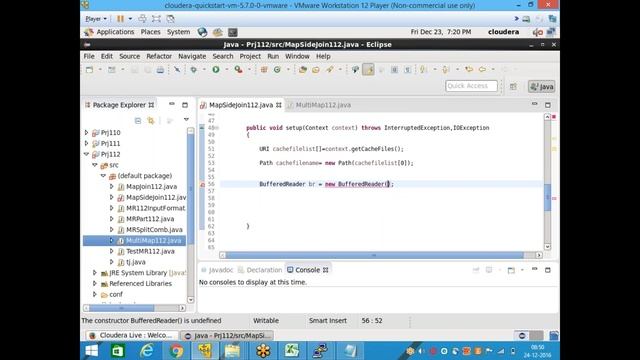Click the Open Task folder icon
Screen dimensions: 640x360
(x=316, y=70)
